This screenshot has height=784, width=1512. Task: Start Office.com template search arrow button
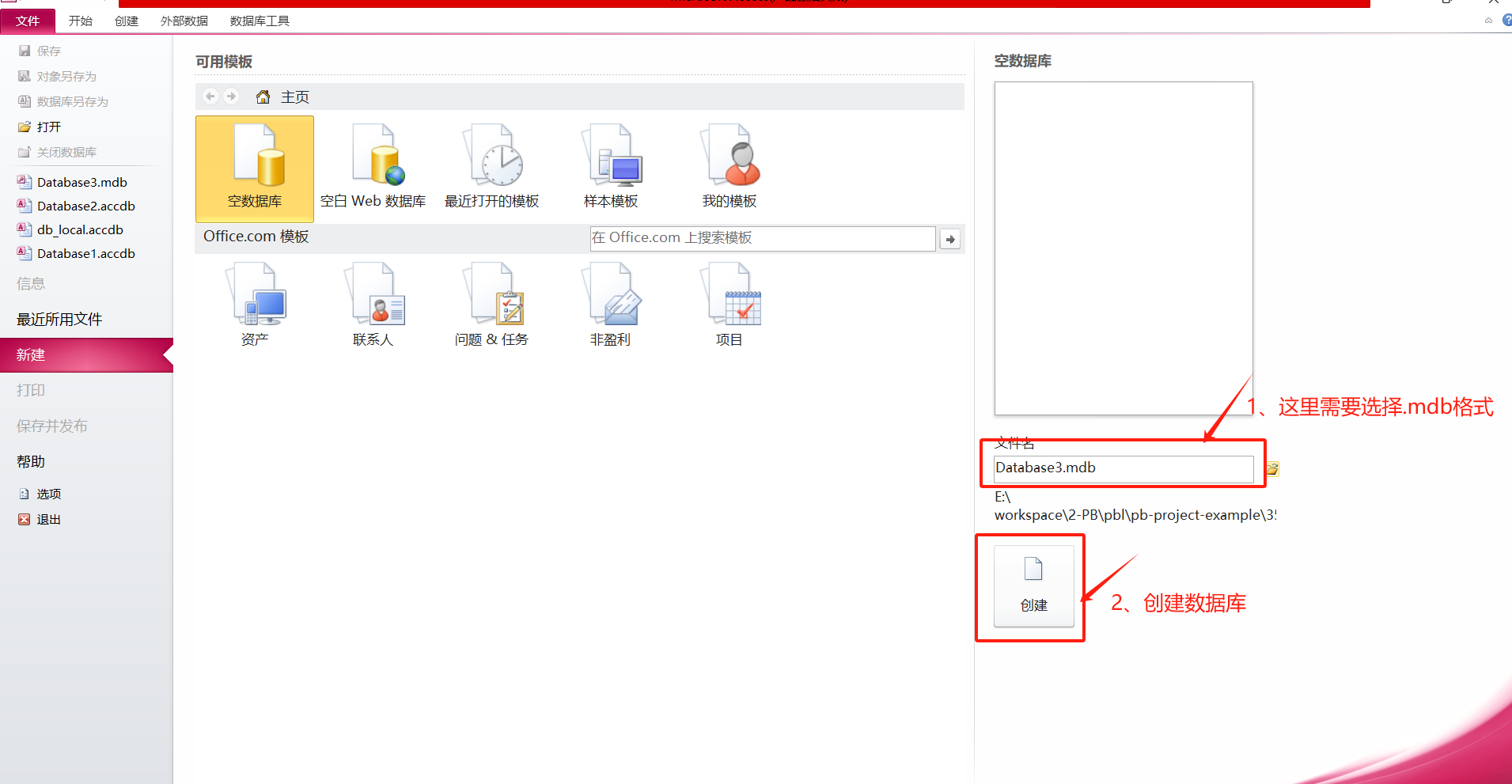(x=949, y=239)
